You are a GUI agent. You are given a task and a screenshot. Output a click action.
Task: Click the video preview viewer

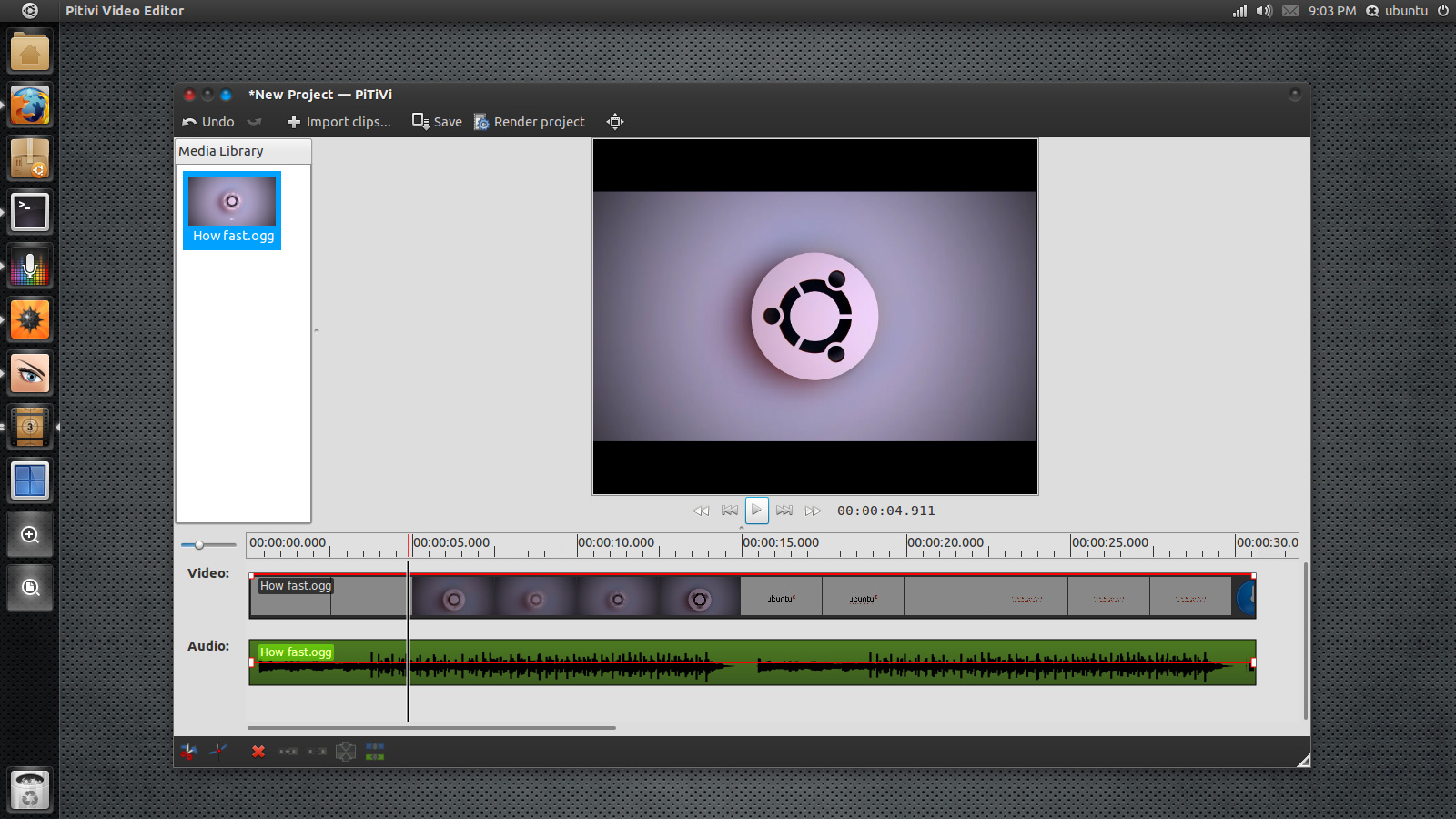(x=815, y=317)
